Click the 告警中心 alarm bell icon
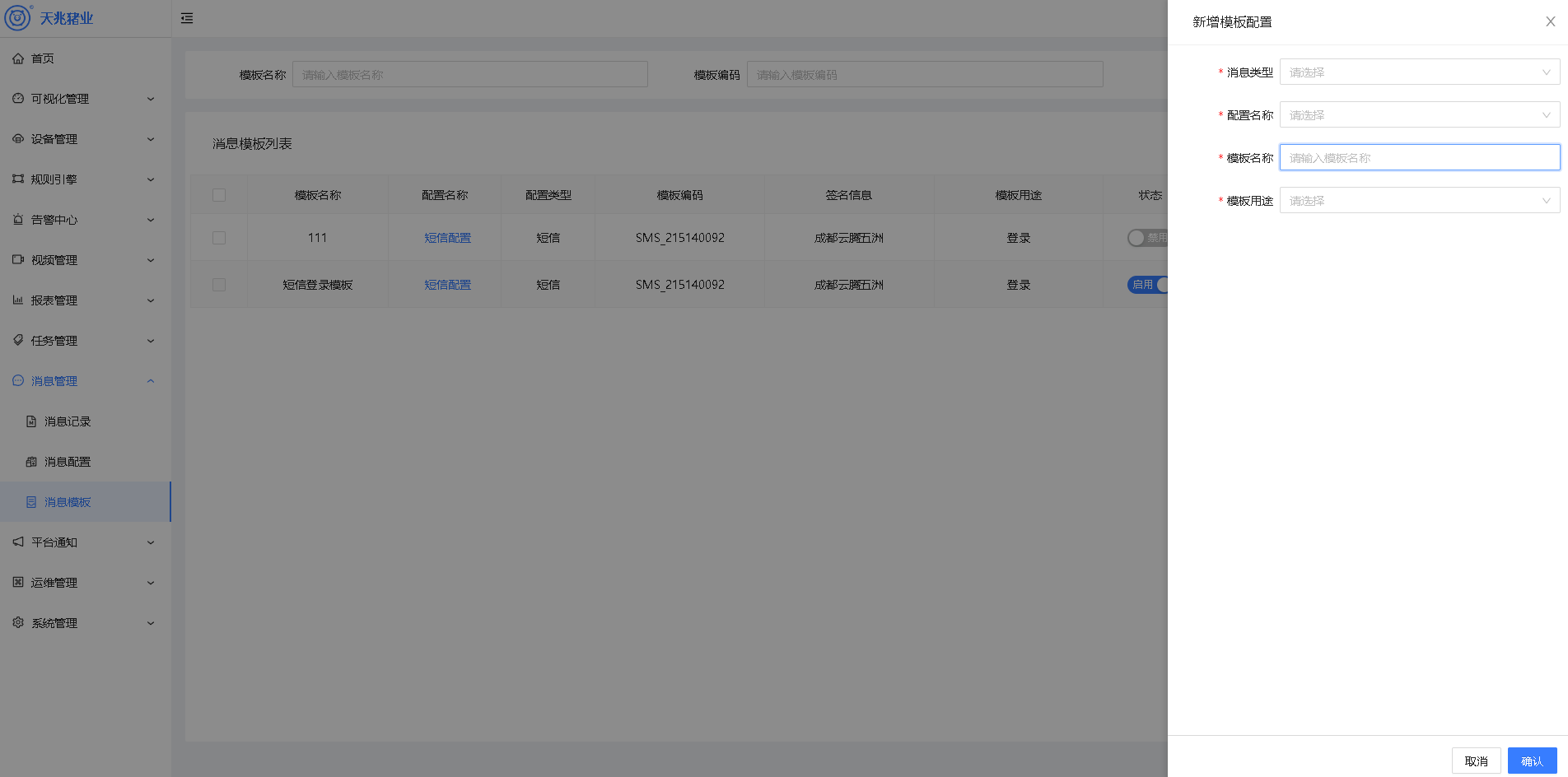The image size is (1568, 777). click(18, 220)
